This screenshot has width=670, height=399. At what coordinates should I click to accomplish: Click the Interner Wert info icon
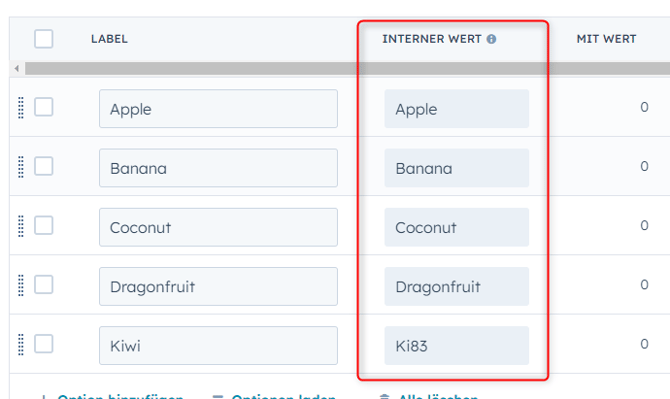pos(491,39)
